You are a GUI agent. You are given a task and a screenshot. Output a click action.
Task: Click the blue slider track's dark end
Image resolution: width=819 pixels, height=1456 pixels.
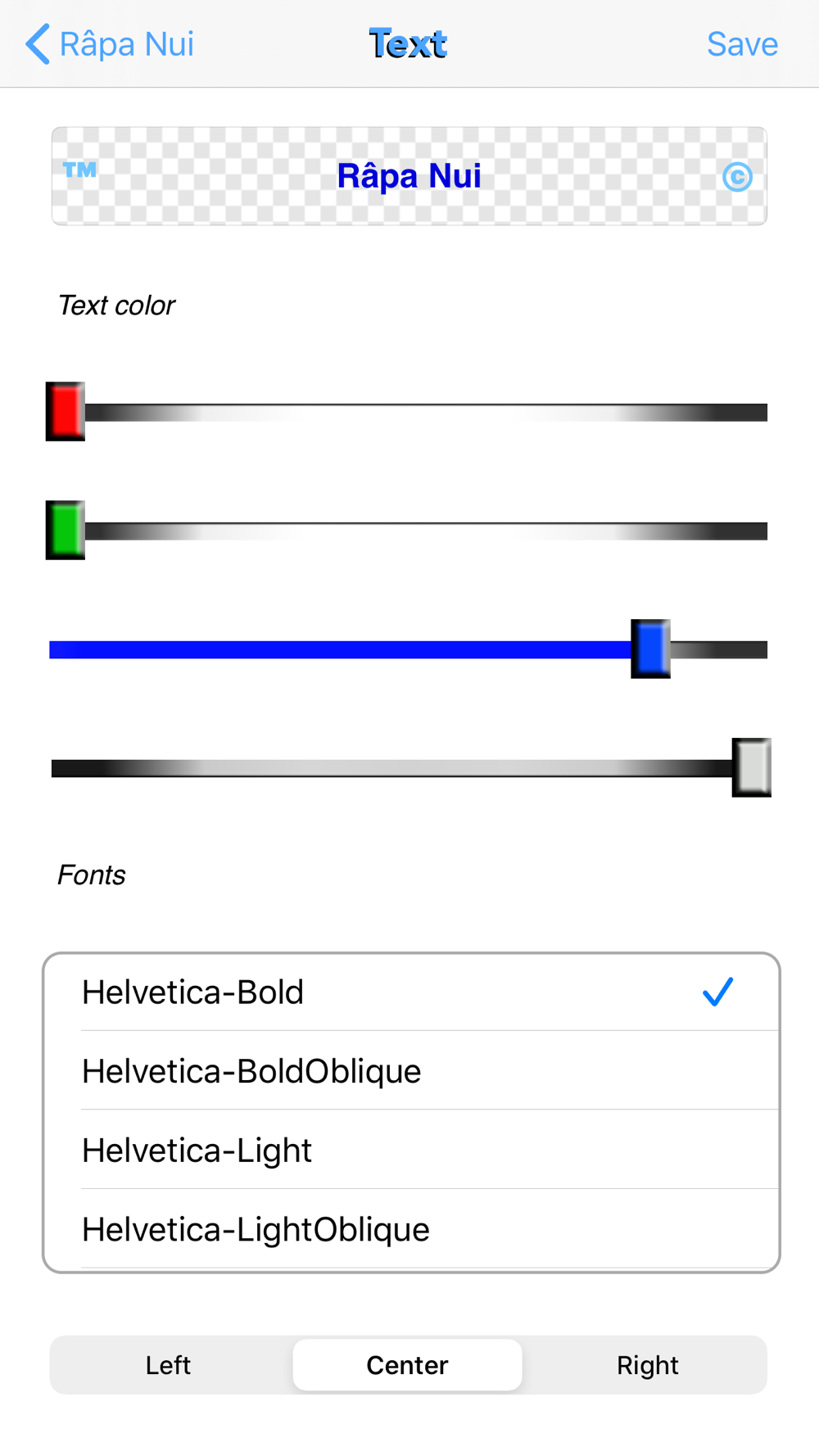coord(719,649)
